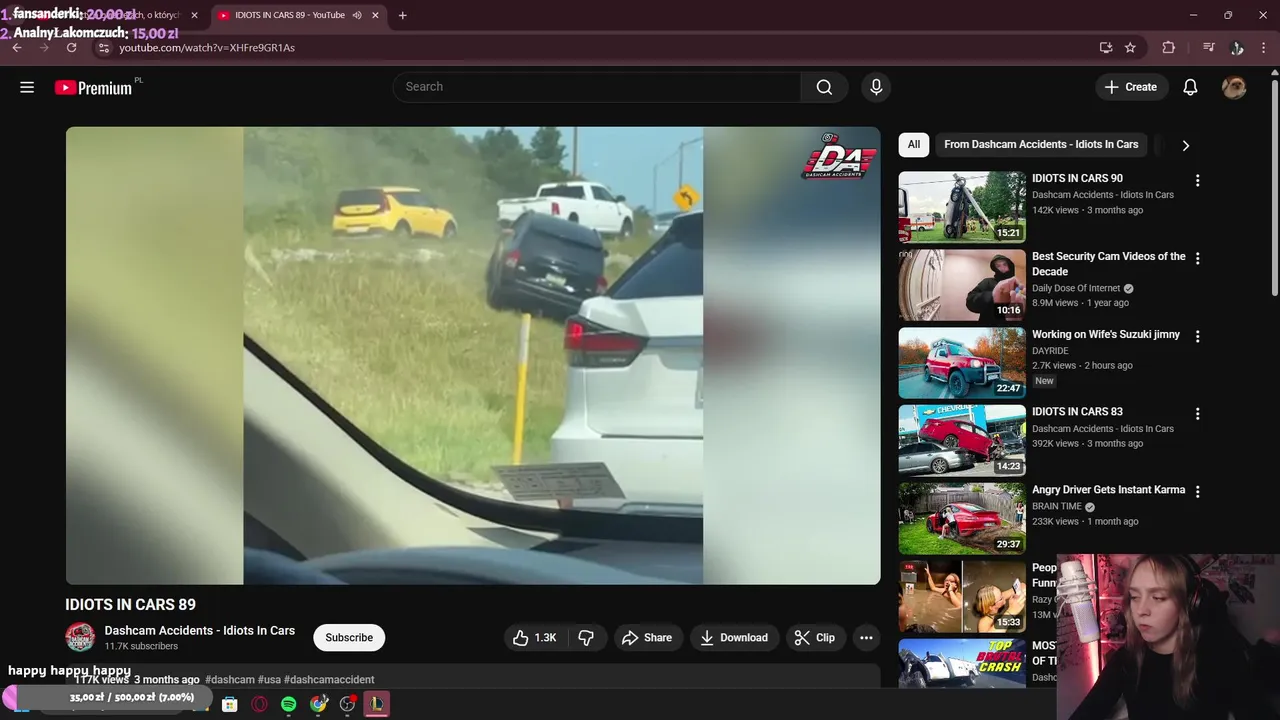Dislike the video with thumbs down
Image resolution: width=1280 pixels, height=720 pixels.
point(586,637)
